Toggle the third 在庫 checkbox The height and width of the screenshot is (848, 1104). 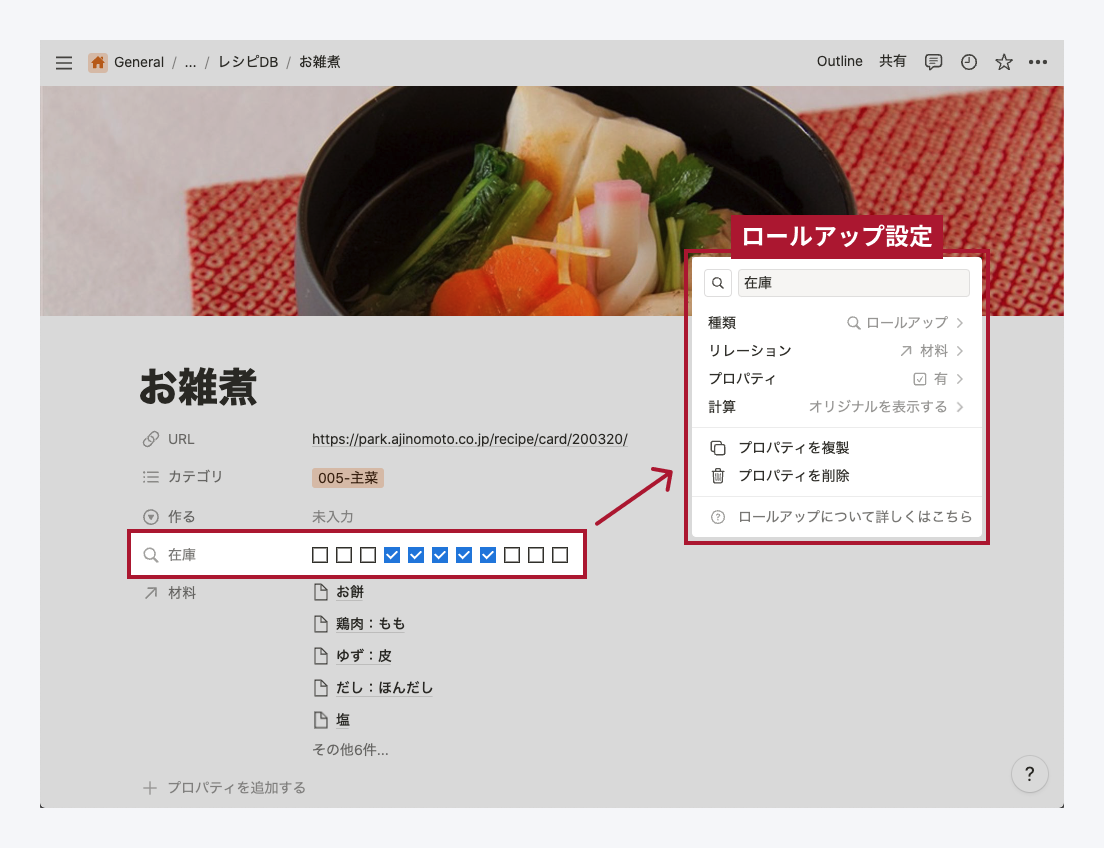point(368,555)
